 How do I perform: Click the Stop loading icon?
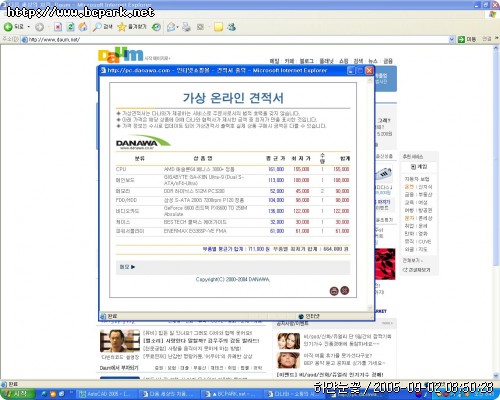pos(58,27)
